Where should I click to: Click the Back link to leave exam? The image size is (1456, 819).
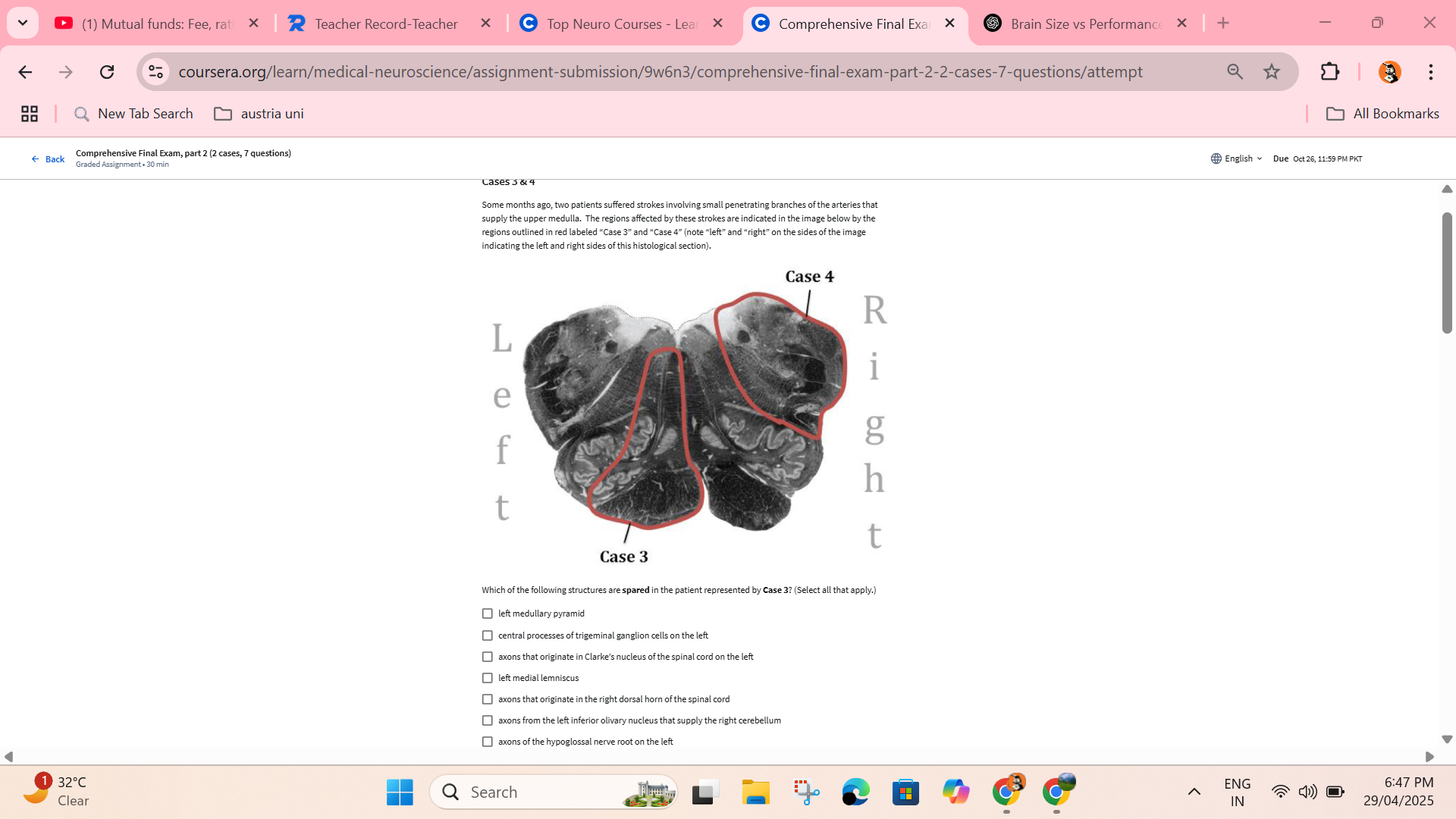pyautogui.click(x=48, y=159)
